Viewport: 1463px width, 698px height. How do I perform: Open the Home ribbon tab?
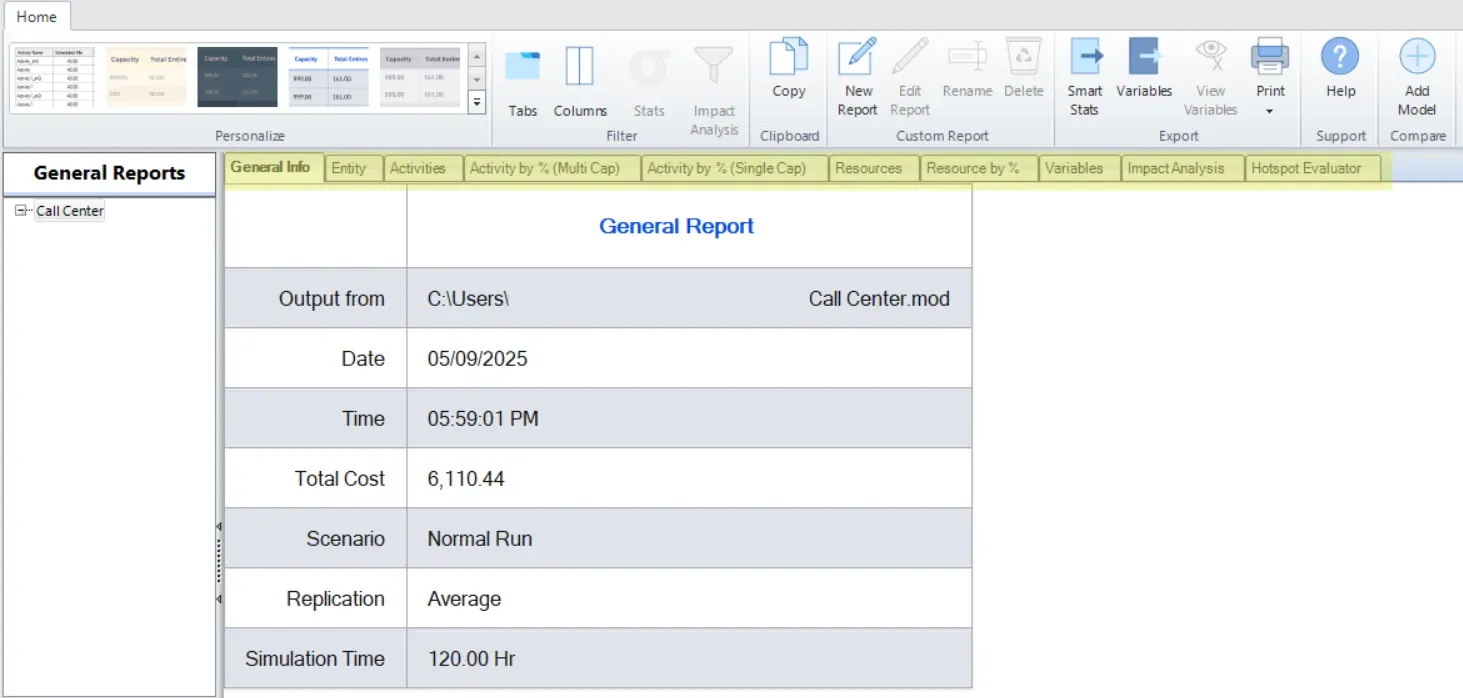point(36,16)
